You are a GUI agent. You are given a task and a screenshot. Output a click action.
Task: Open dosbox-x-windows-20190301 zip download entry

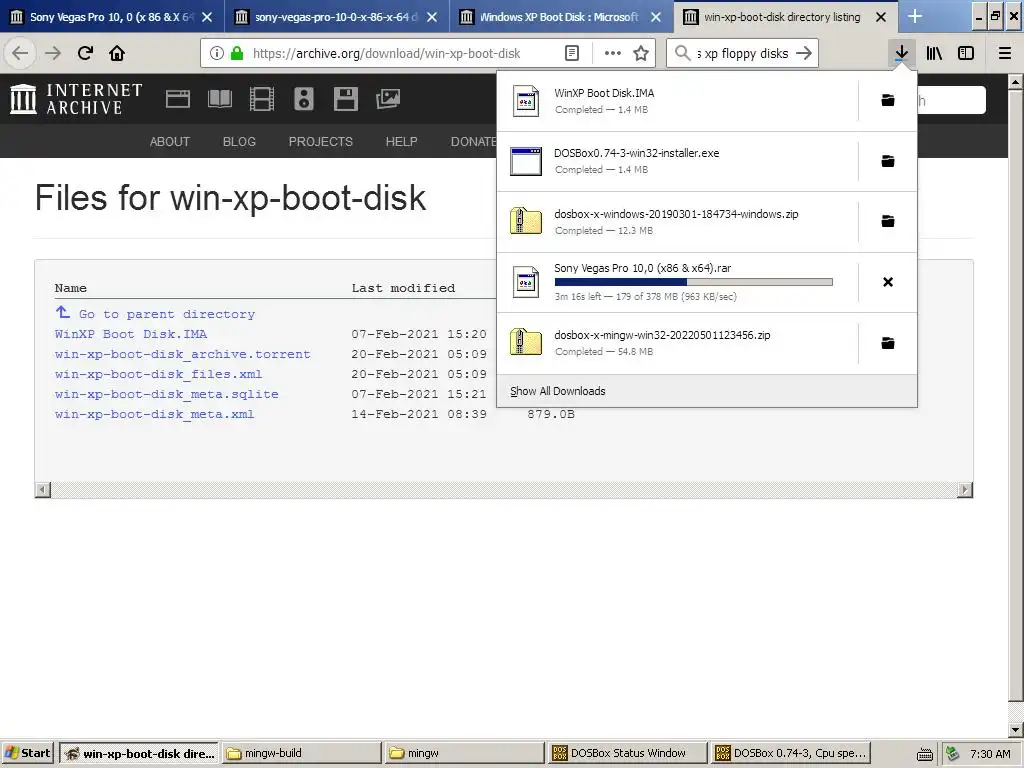pyautogui.click(x=677, y=222)
